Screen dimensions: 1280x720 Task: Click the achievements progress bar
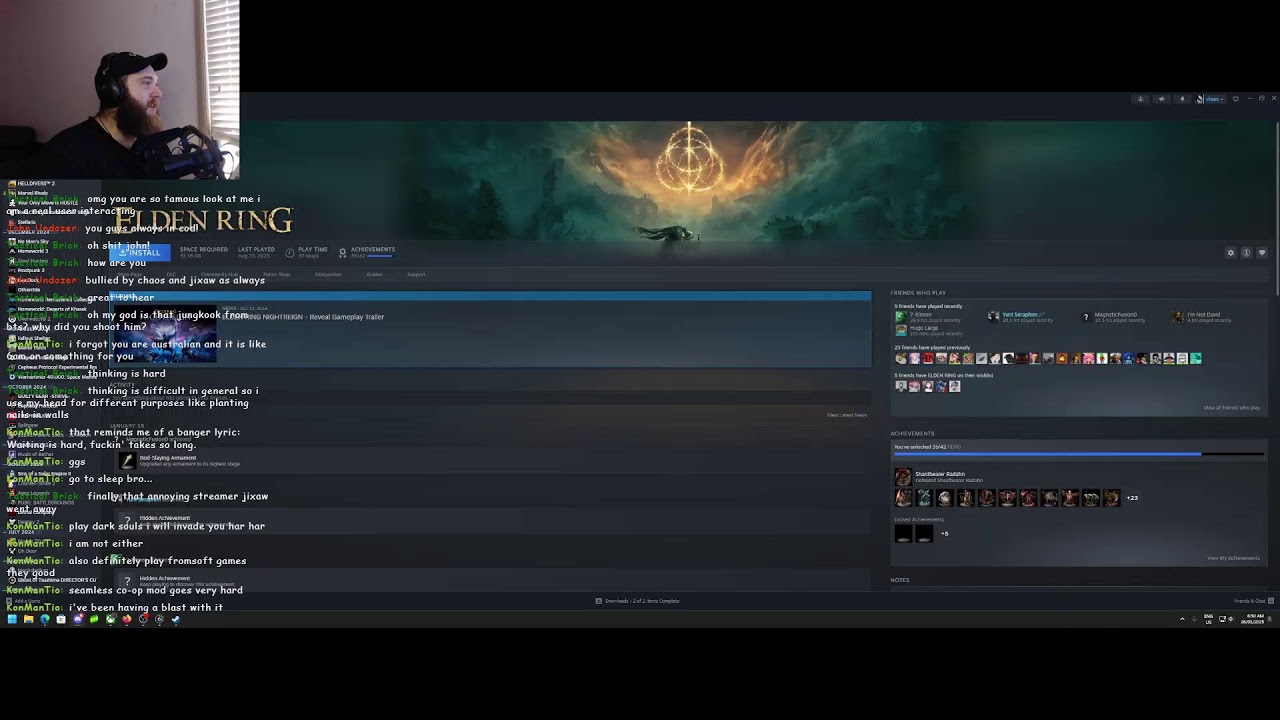click(1078, 454)
